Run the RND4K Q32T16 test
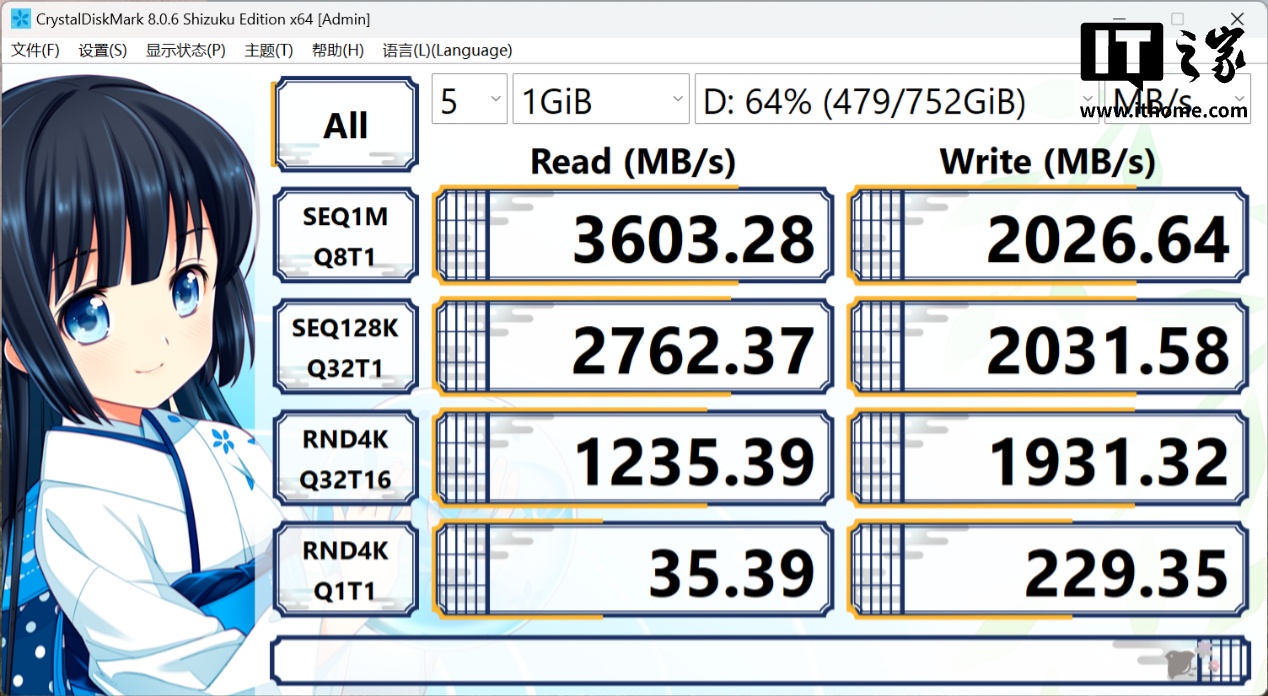This screenshot has width=1268, height=696. click(x=345, y=459)
